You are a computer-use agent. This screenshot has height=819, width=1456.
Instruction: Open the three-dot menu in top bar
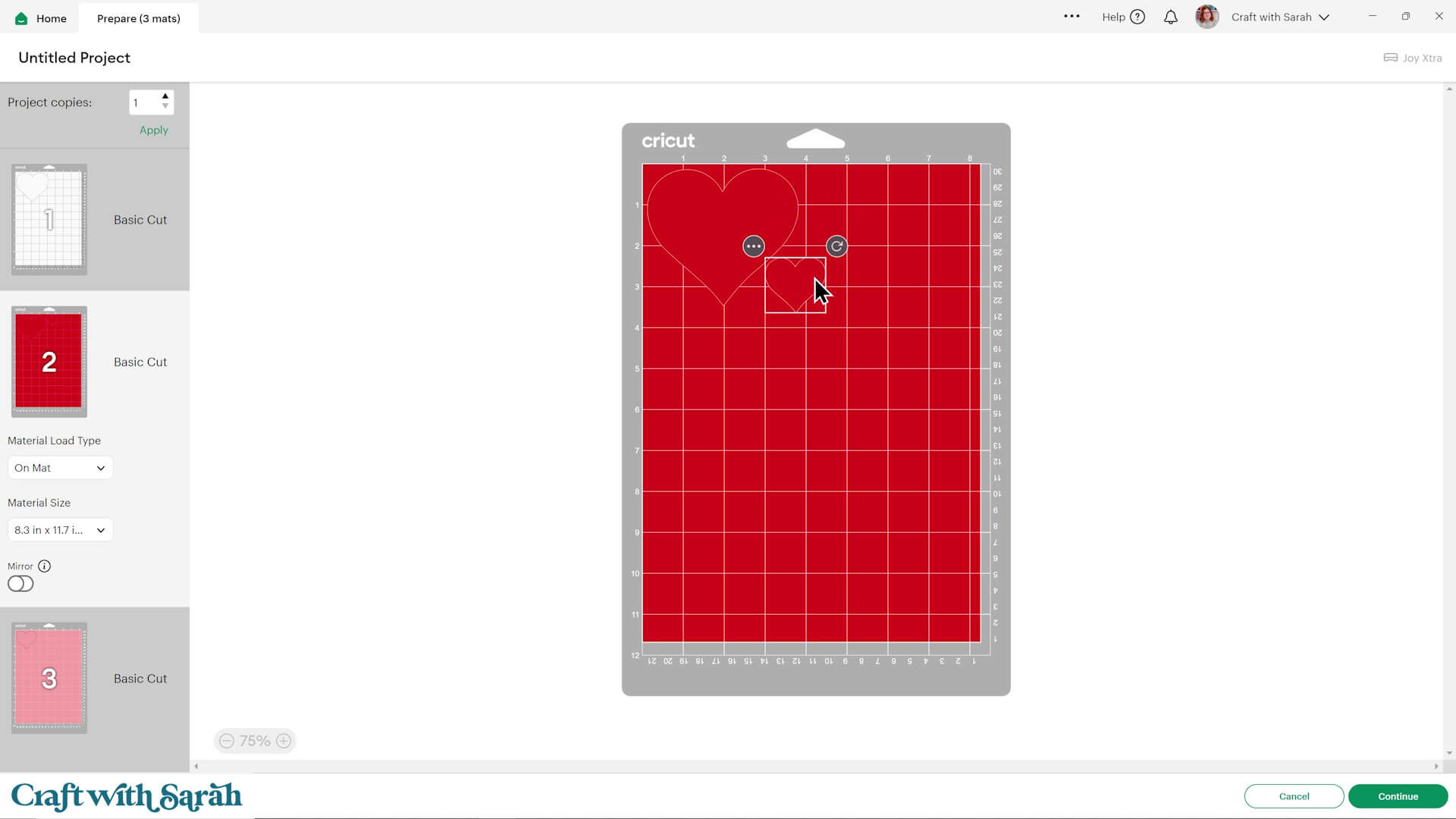pyautogui.click(x=1071, y=16)
